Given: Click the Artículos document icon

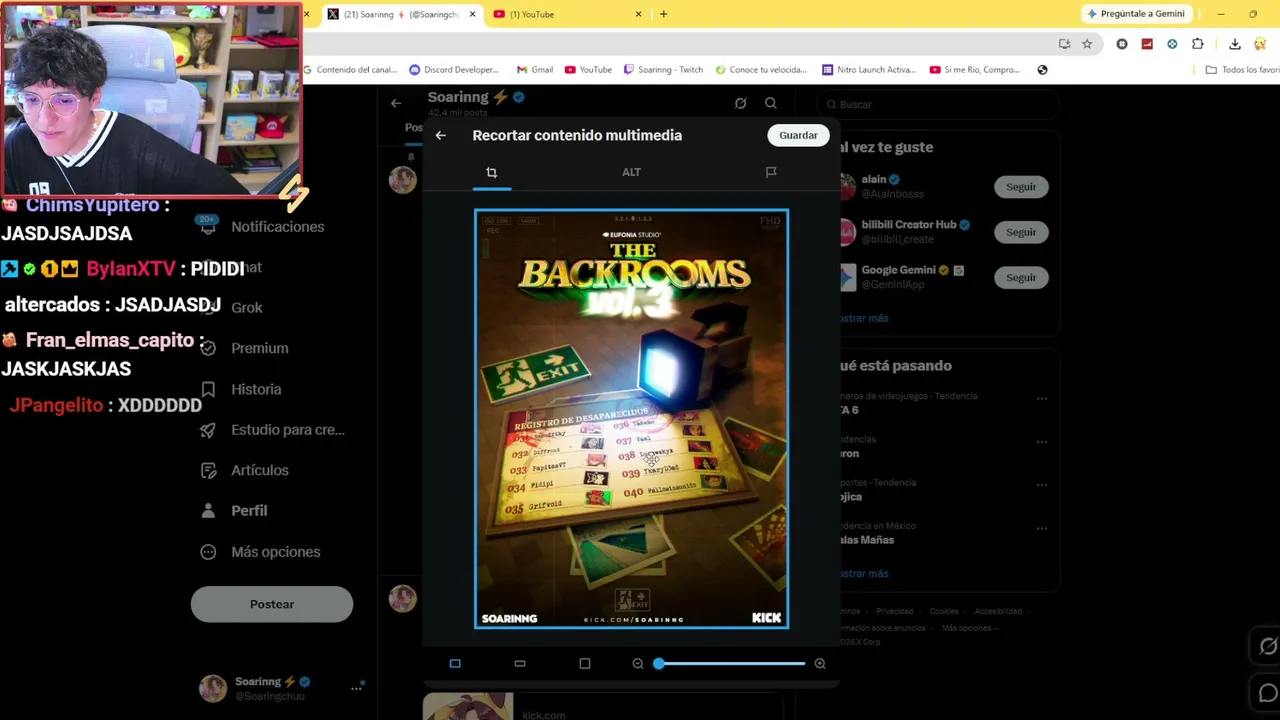Looking at the screenshot, I should [x=208, y=470].
